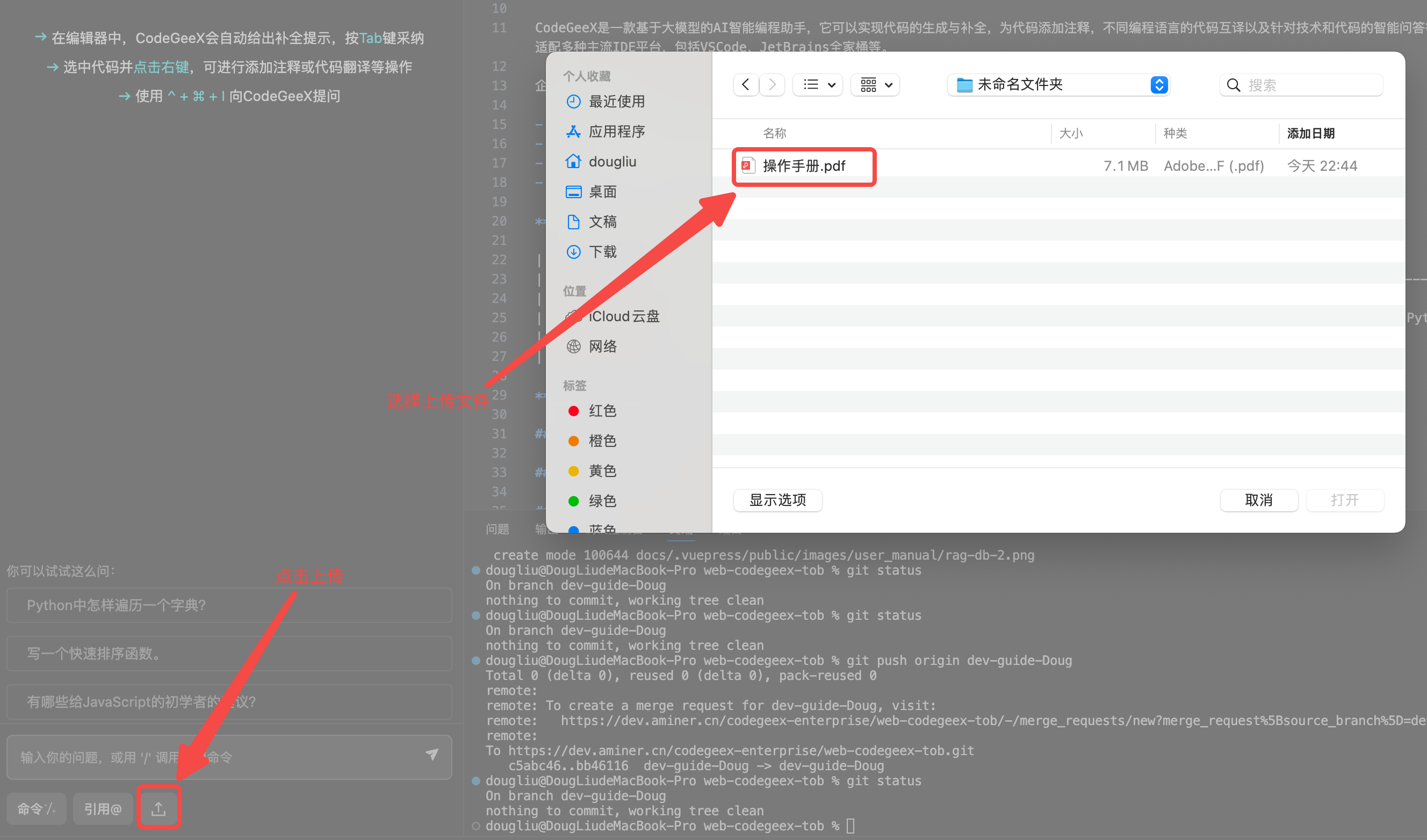Click the 点击右键 link text
Viewport: 1427px width, 840px height.
pos(161,67)
